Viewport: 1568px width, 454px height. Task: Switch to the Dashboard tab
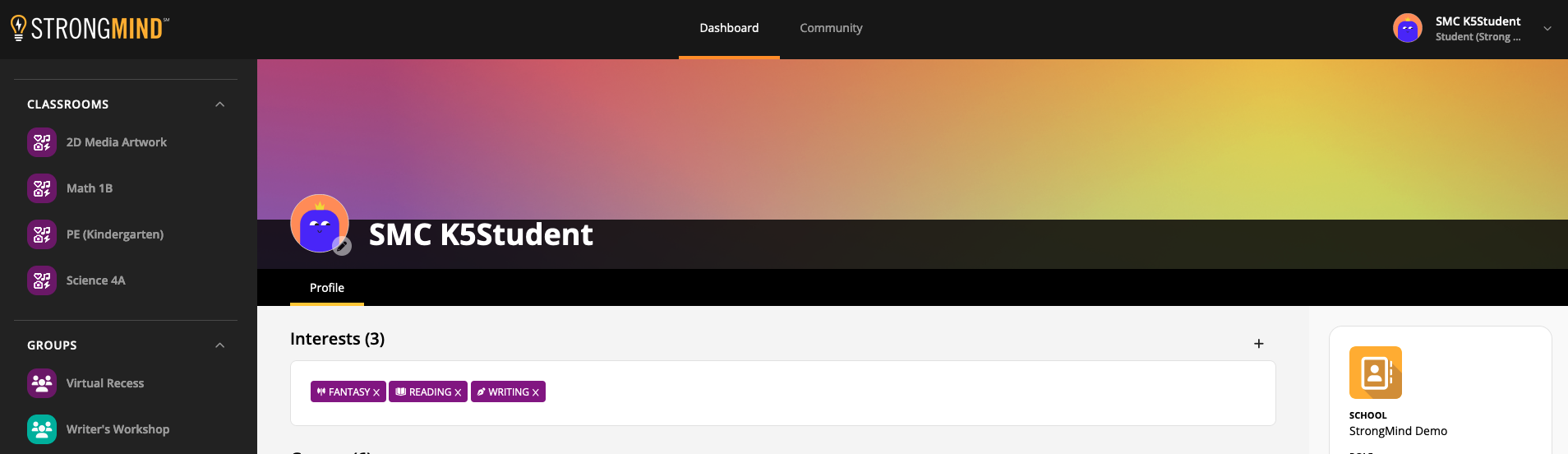pos(729,28)
